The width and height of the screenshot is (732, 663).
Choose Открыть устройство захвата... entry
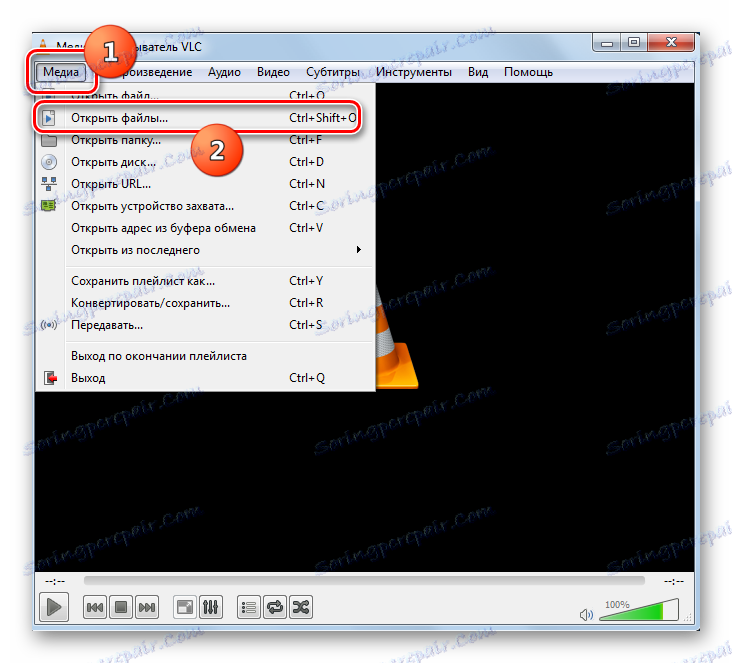205,205
